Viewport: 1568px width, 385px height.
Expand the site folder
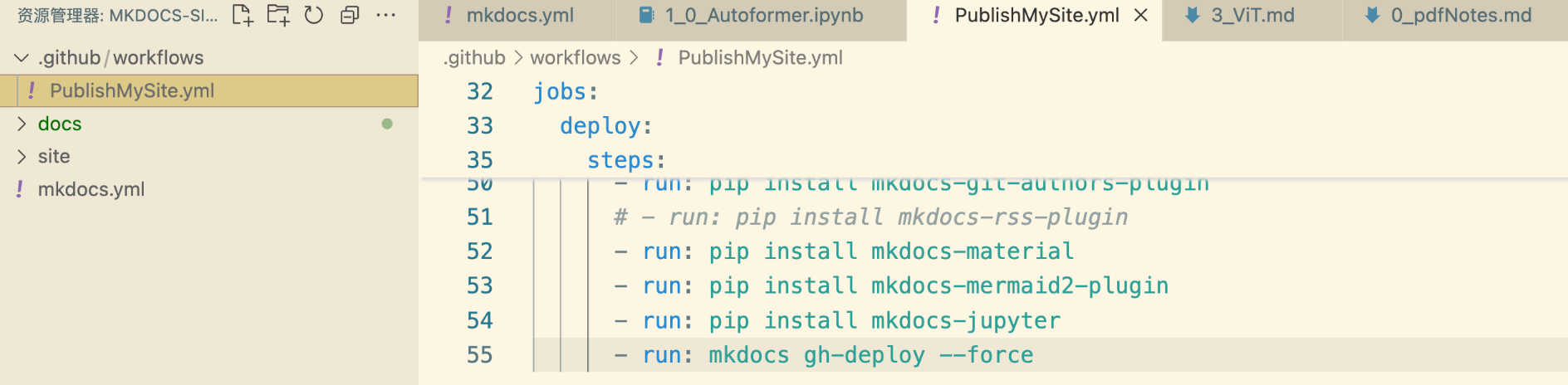click(22, 156)
